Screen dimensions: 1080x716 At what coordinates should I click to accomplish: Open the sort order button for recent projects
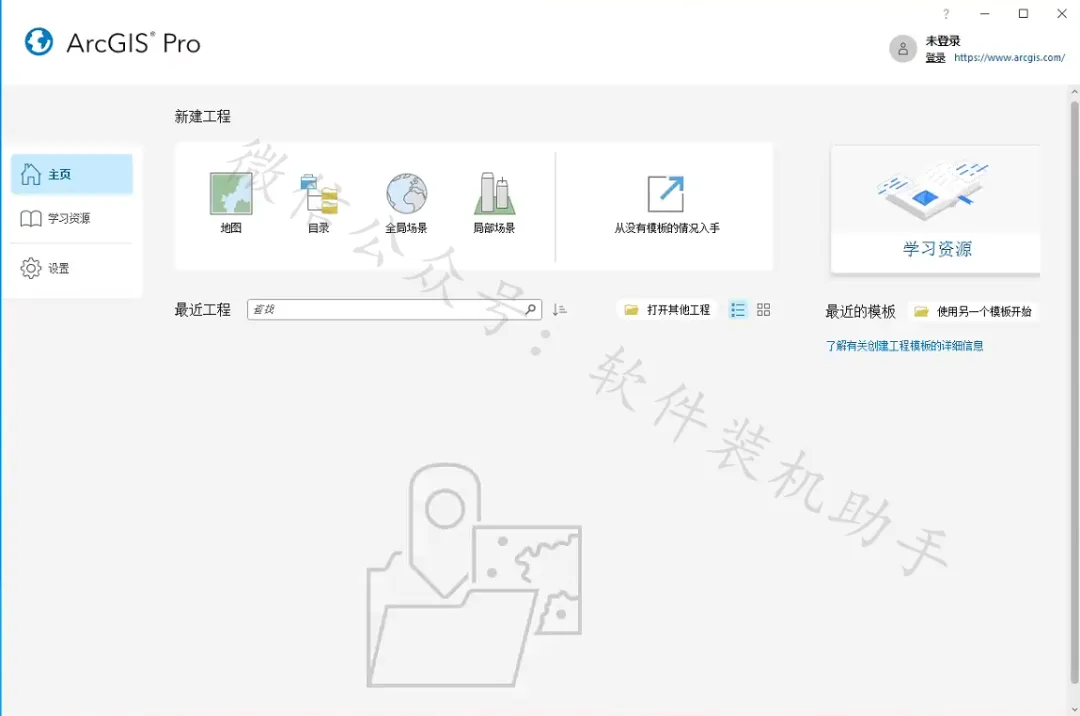[559, 310]
